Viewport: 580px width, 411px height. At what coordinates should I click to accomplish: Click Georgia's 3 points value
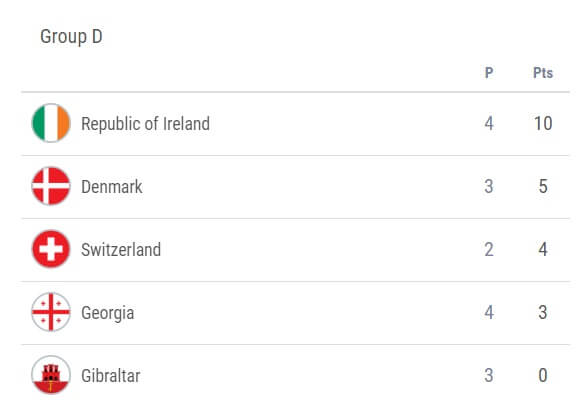[x=543, y=312]
